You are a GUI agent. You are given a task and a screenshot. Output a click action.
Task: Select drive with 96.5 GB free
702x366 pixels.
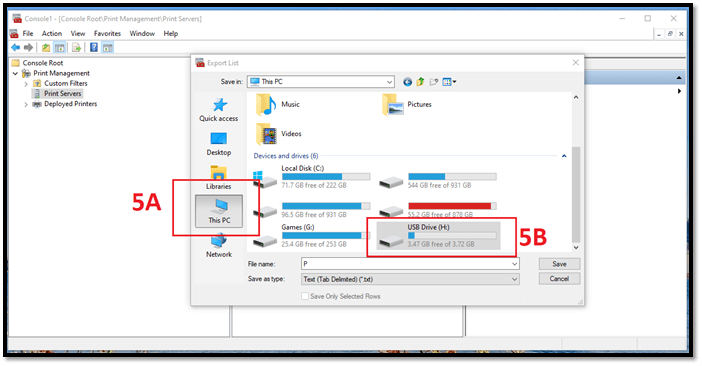pos(312,209)
